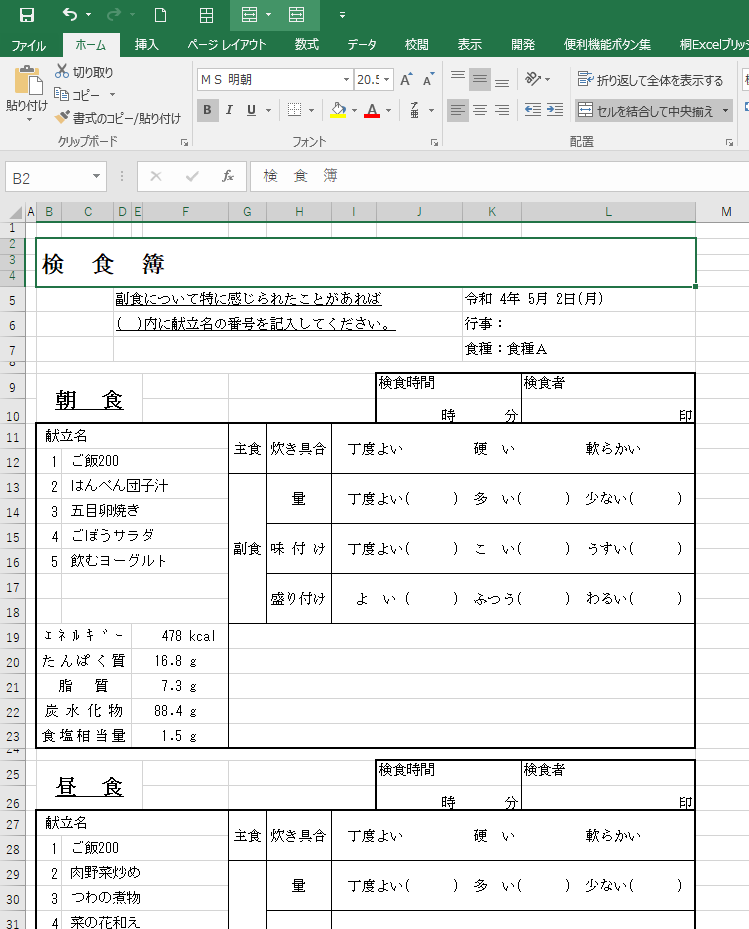
Task: Expand the 貼り付け paste options arrow
Action: point(28,120)
